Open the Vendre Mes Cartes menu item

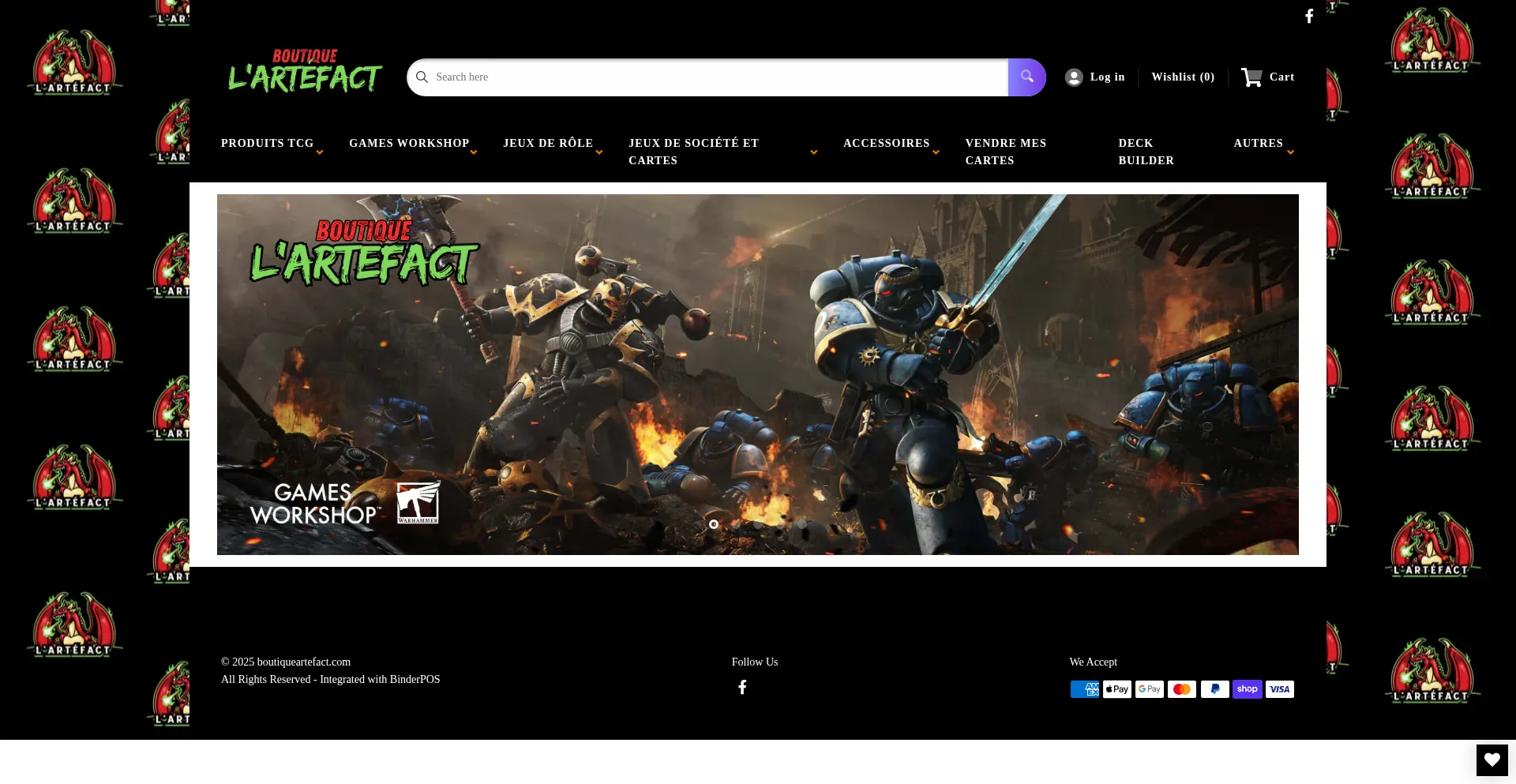tap(1005, 152)
